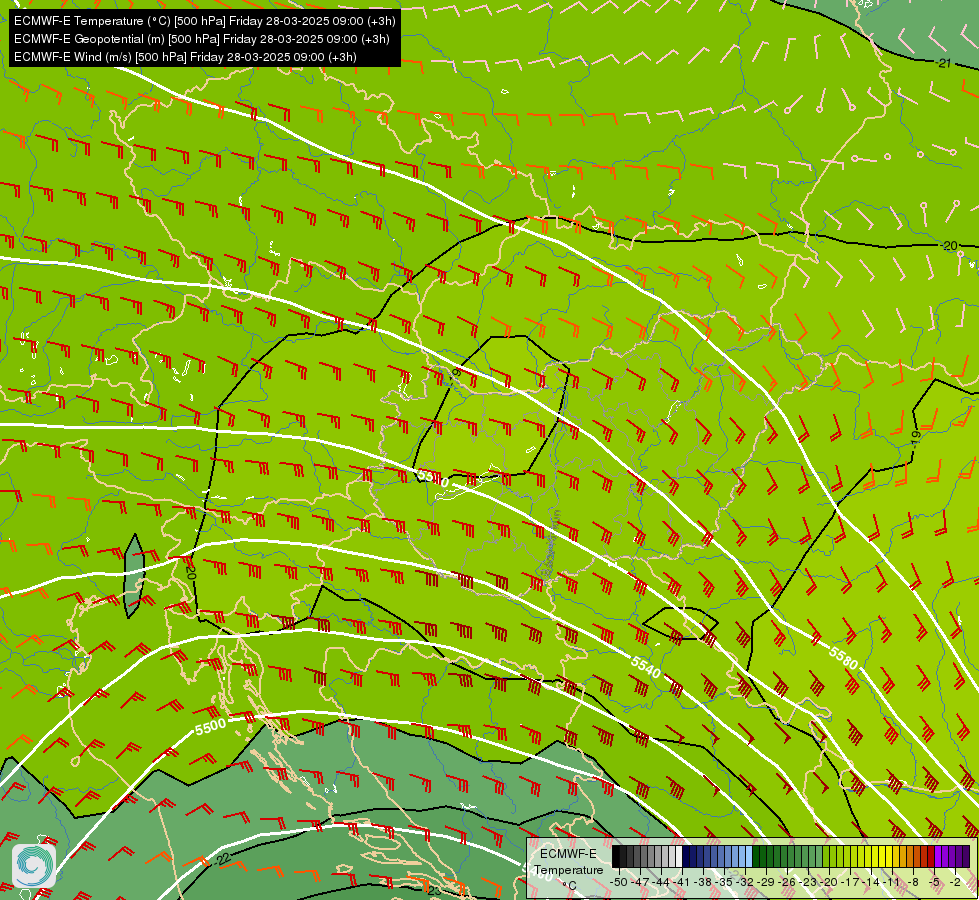The width and height of the screenshot is (979, 900).
Task: Click the swirl logo icon in the corner
Action: [x=34, y=866]
